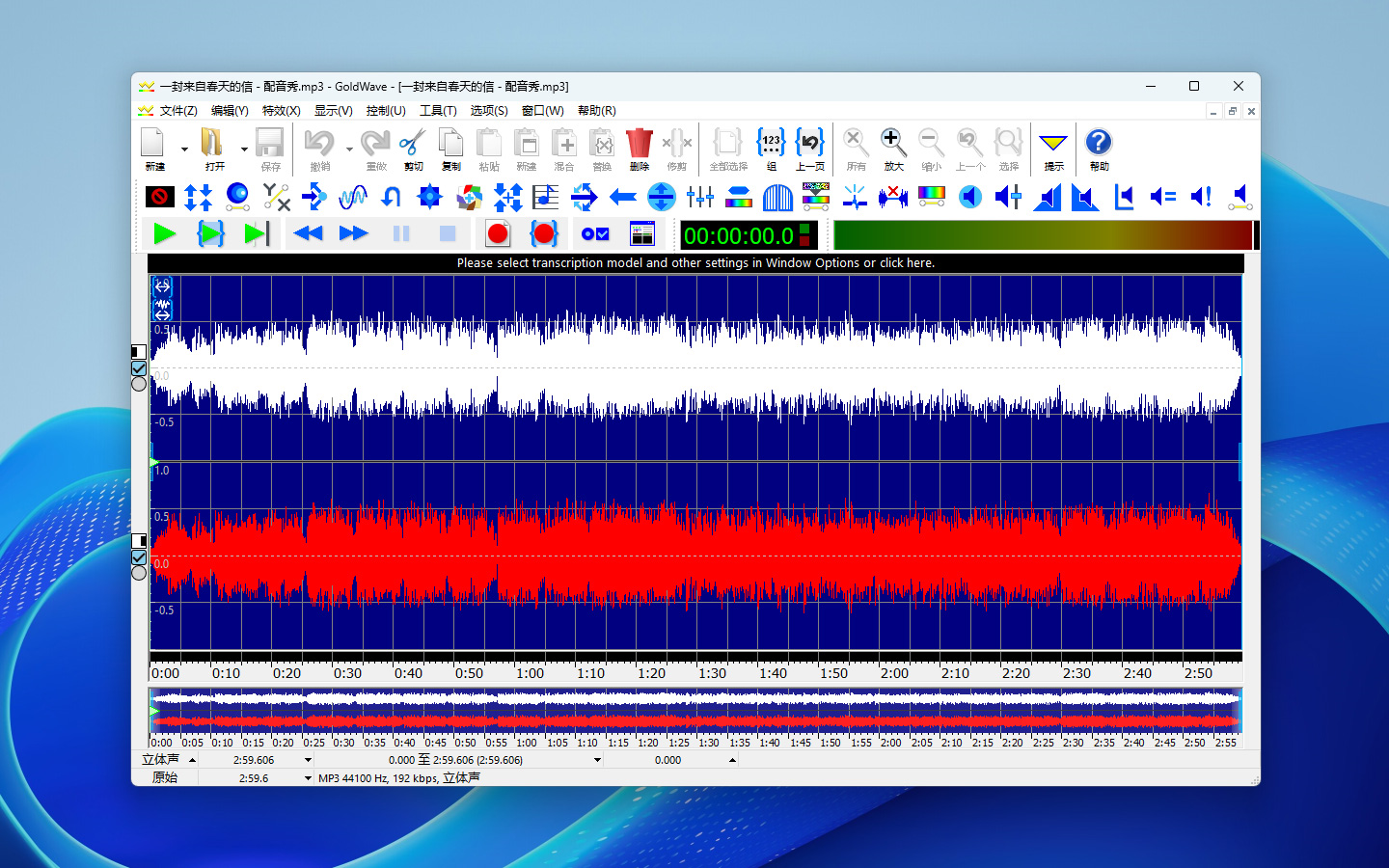Click the Cue/Hint (提示) yellow triangle button
The width and height of the screenshot is (1389, 868).
tap(1053, 149)
